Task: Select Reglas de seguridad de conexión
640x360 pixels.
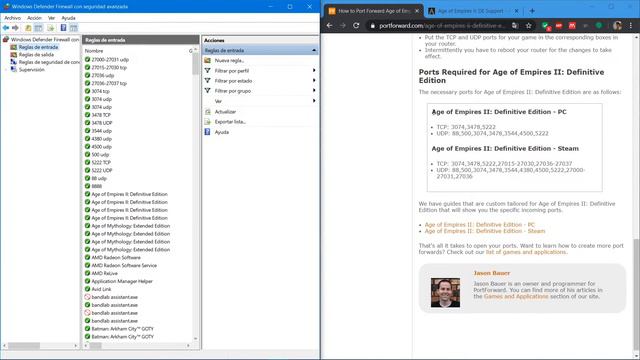Action: click(49, 62)
